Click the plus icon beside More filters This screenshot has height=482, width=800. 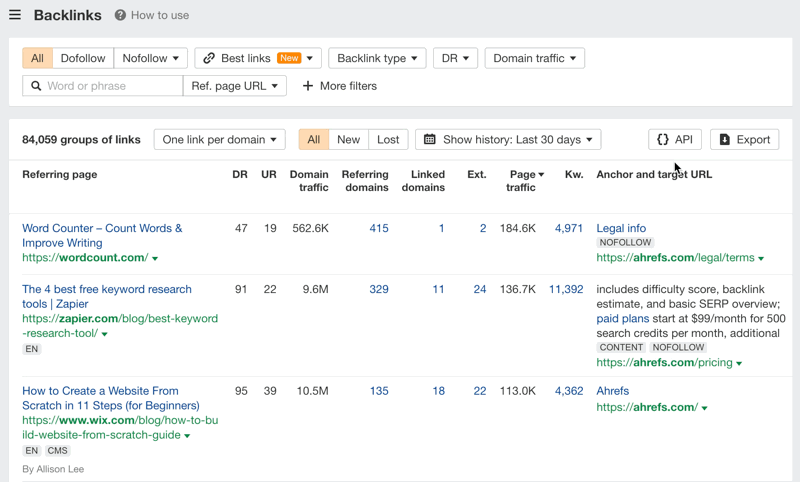click(x=308, y=86)
